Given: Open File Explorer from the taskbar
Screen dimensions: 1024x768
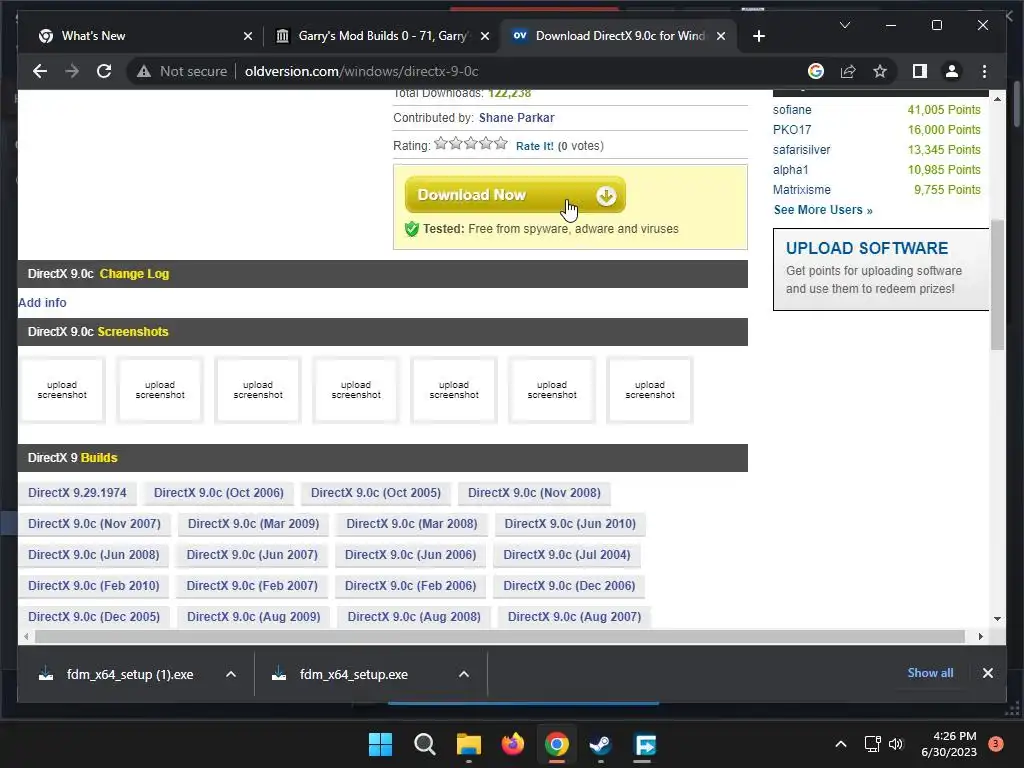Looking at the screenshot, I should [468, 744].
